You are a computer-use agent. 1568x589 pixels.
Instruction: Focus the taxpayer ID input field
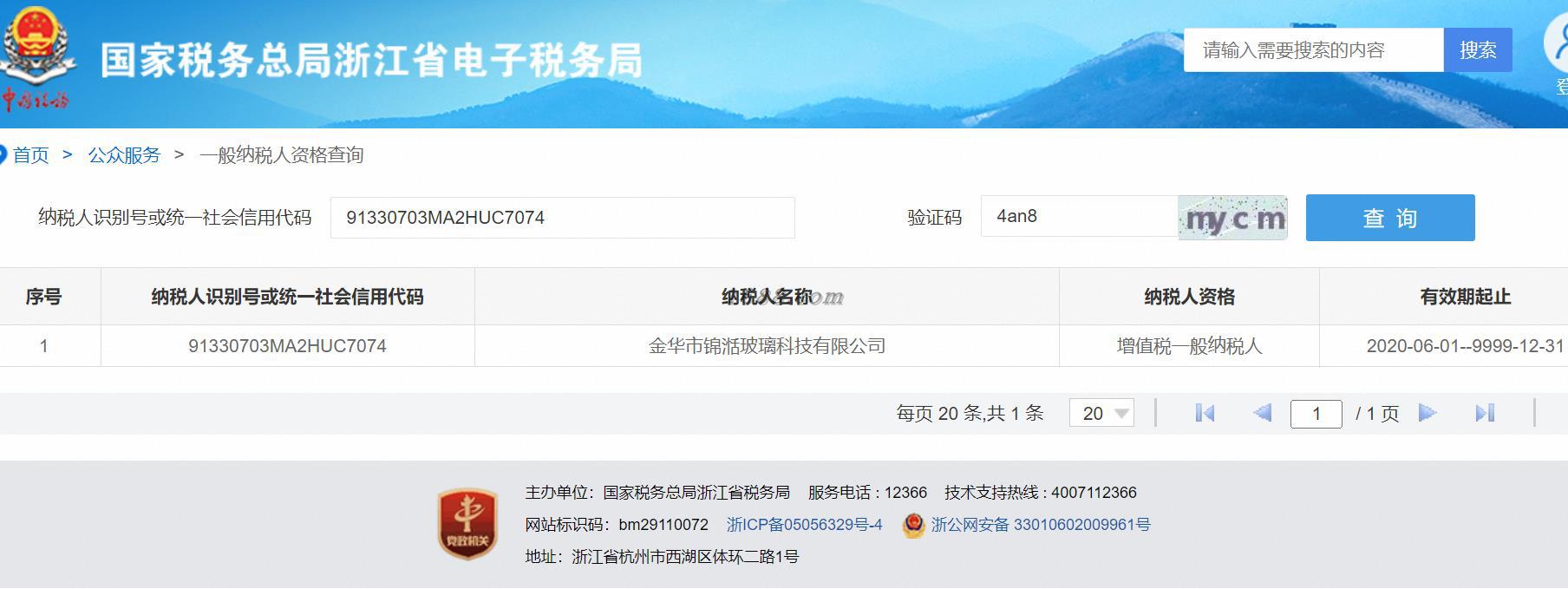(562, 218)
